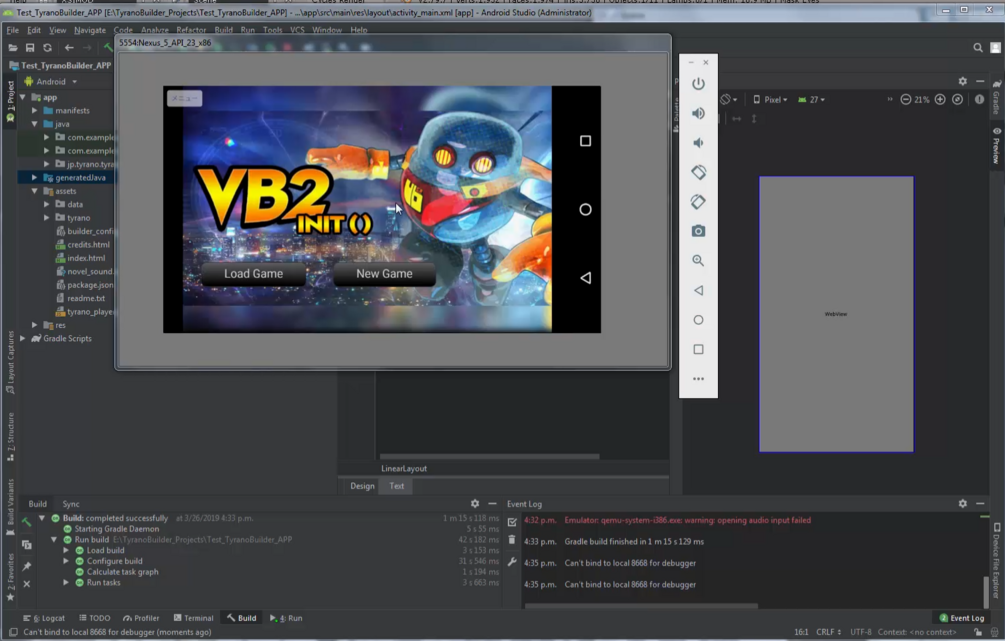Collapse the app module tree node
The image size is (1005, 641).
click(x=22, y=97)
